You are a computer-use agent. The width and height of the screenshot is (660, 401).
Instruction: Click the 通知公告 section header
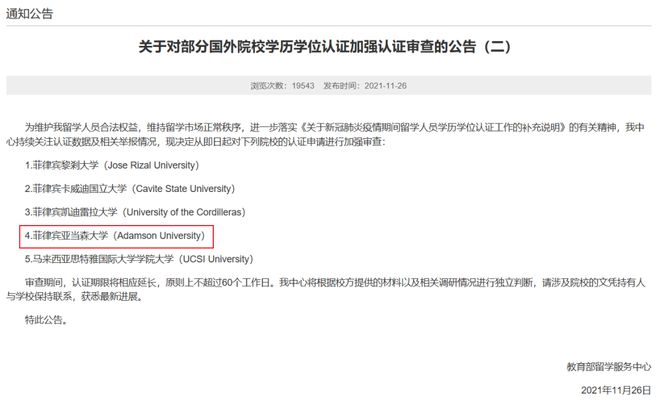pyautogui.click(x=29, y=14)
